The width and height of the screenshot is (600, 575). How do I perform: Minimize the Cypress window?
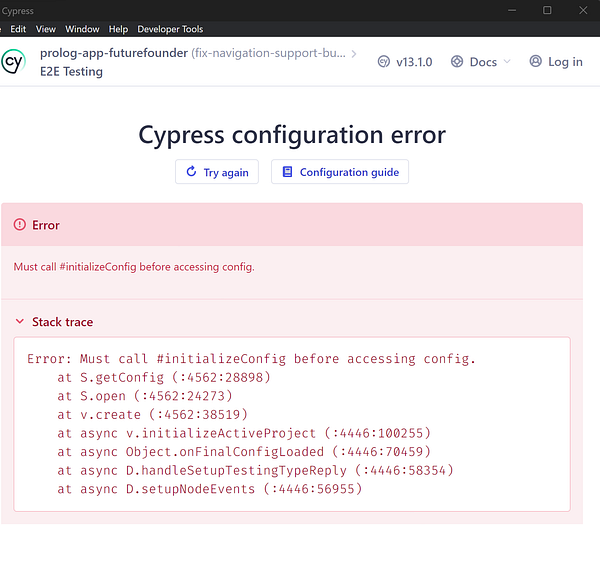coord(512,10)
